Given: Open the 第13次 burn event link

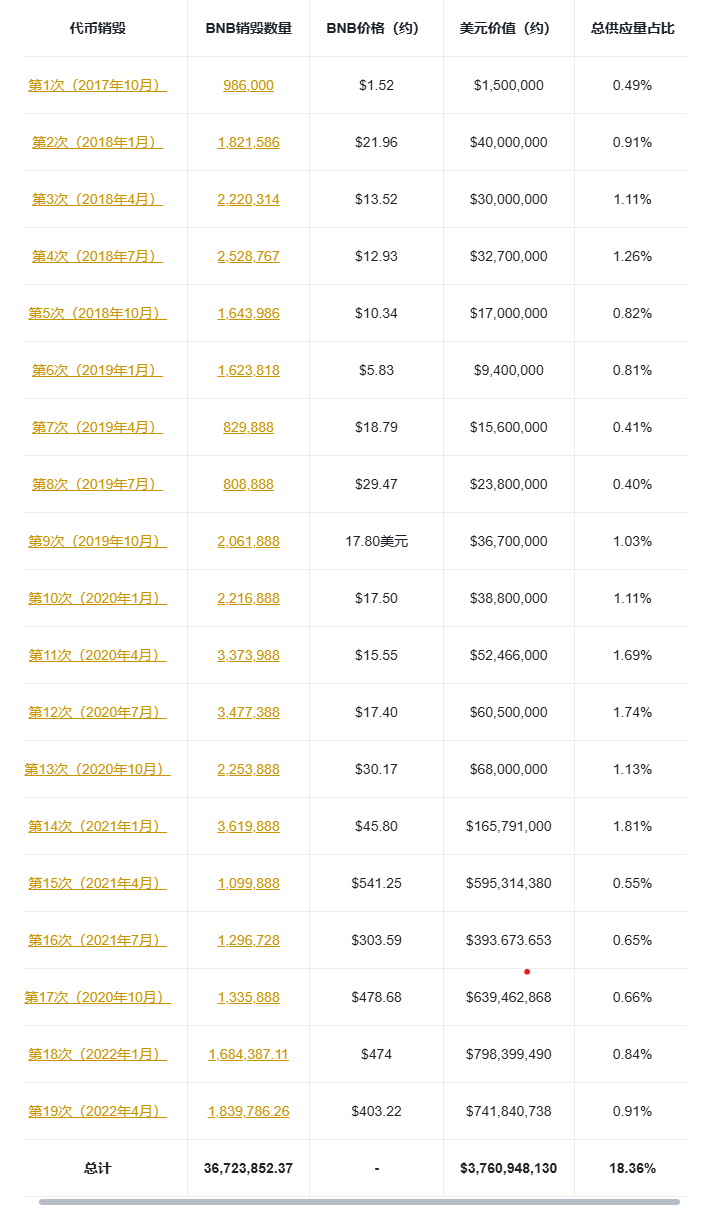Looking at the screenshot, I should 97,769.
